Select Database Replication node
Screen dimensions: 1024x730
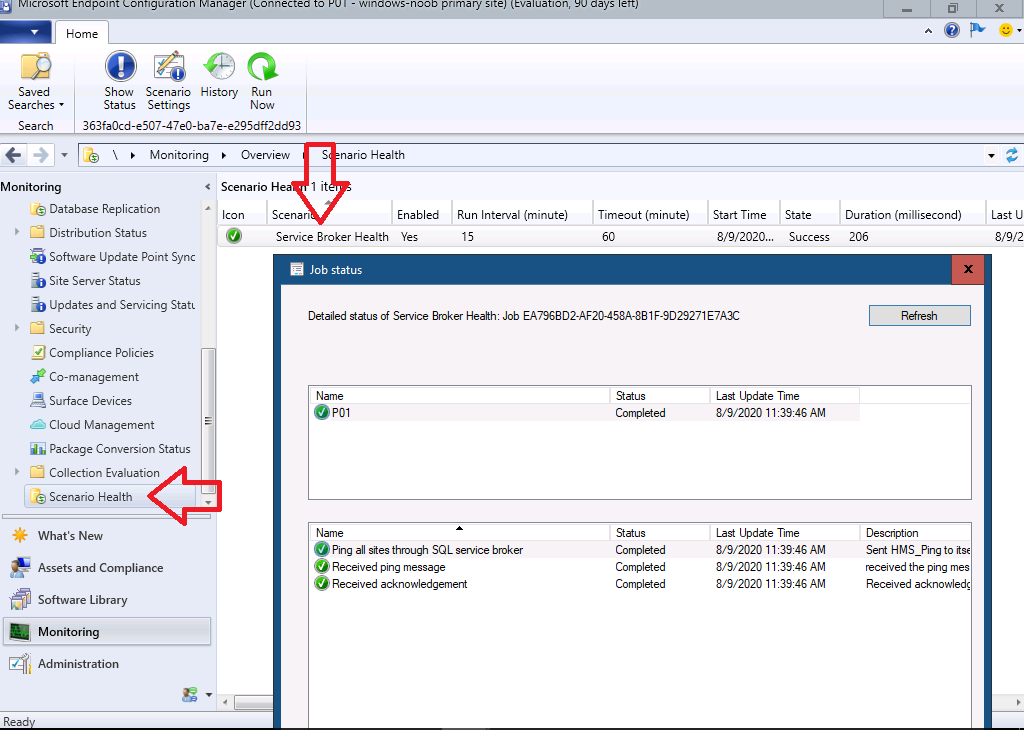click(104, 209)
